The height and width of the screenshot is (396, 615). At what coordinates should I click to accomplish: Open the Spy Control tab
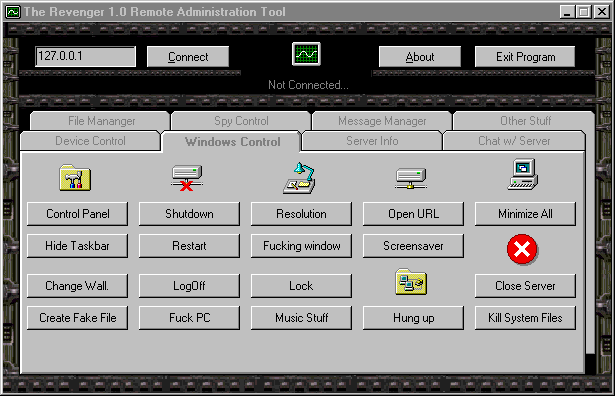(241, 121)
